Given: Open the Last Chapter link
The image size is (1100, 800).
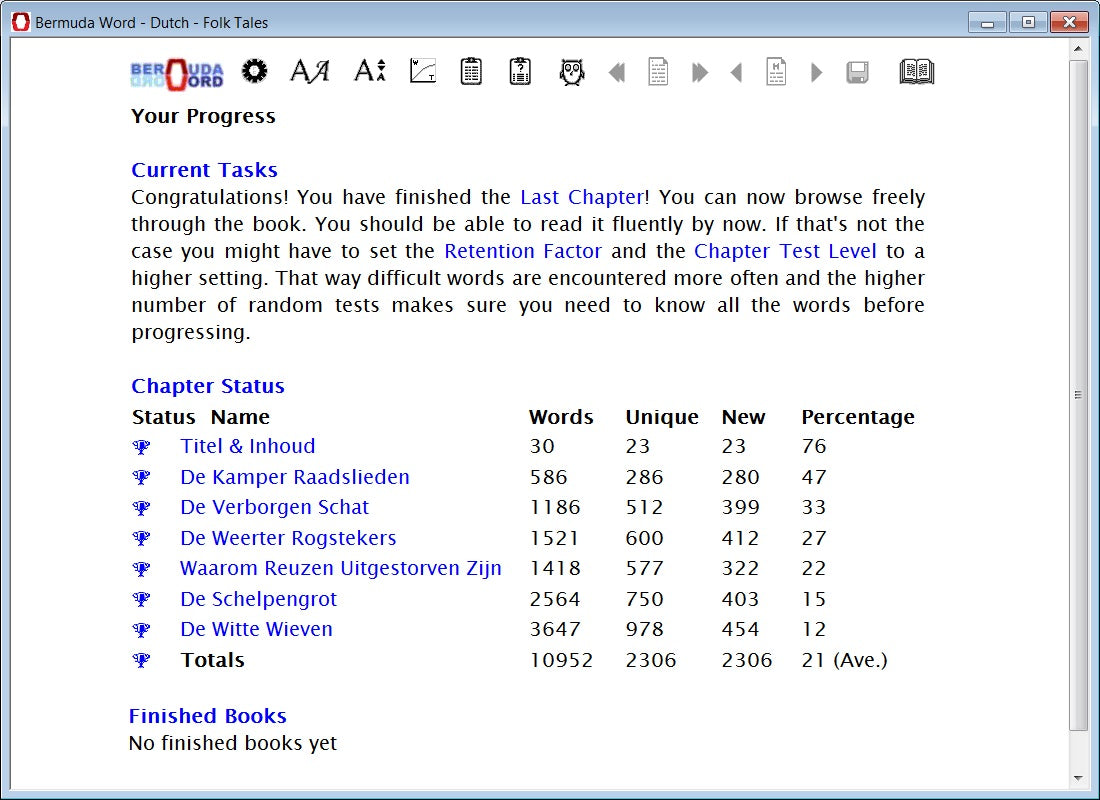Looking at the screenshot, I should [x=582, y=197].
